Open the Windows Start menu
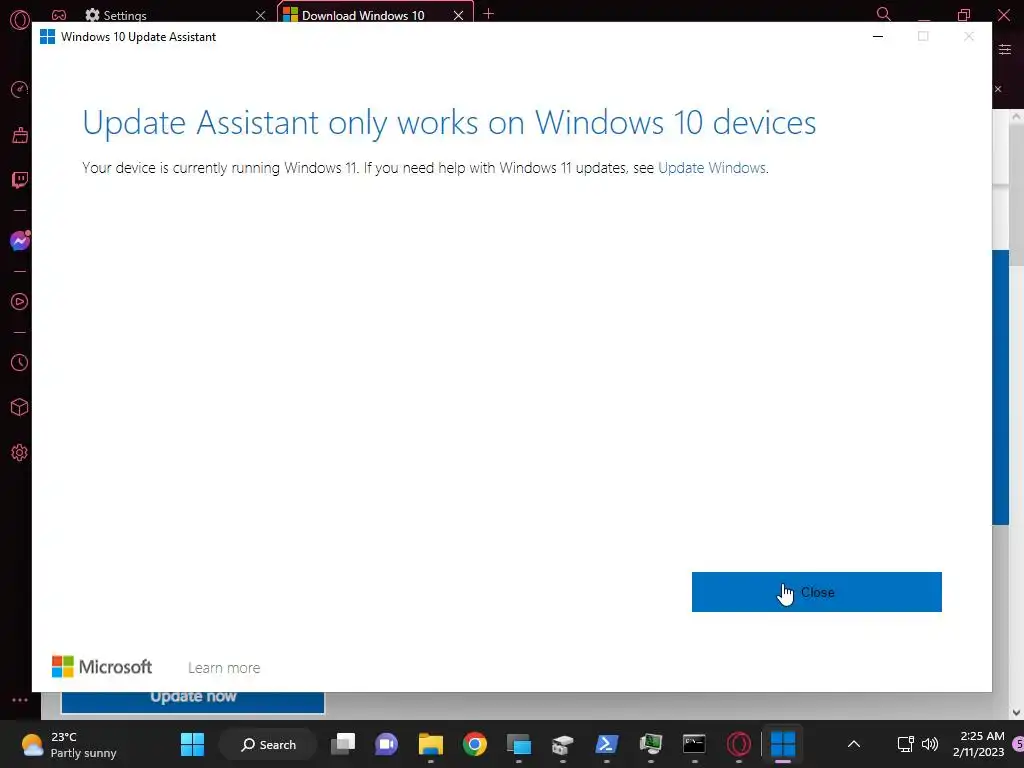This screenshot has width=1024, height=768. [x=192, y=744]
